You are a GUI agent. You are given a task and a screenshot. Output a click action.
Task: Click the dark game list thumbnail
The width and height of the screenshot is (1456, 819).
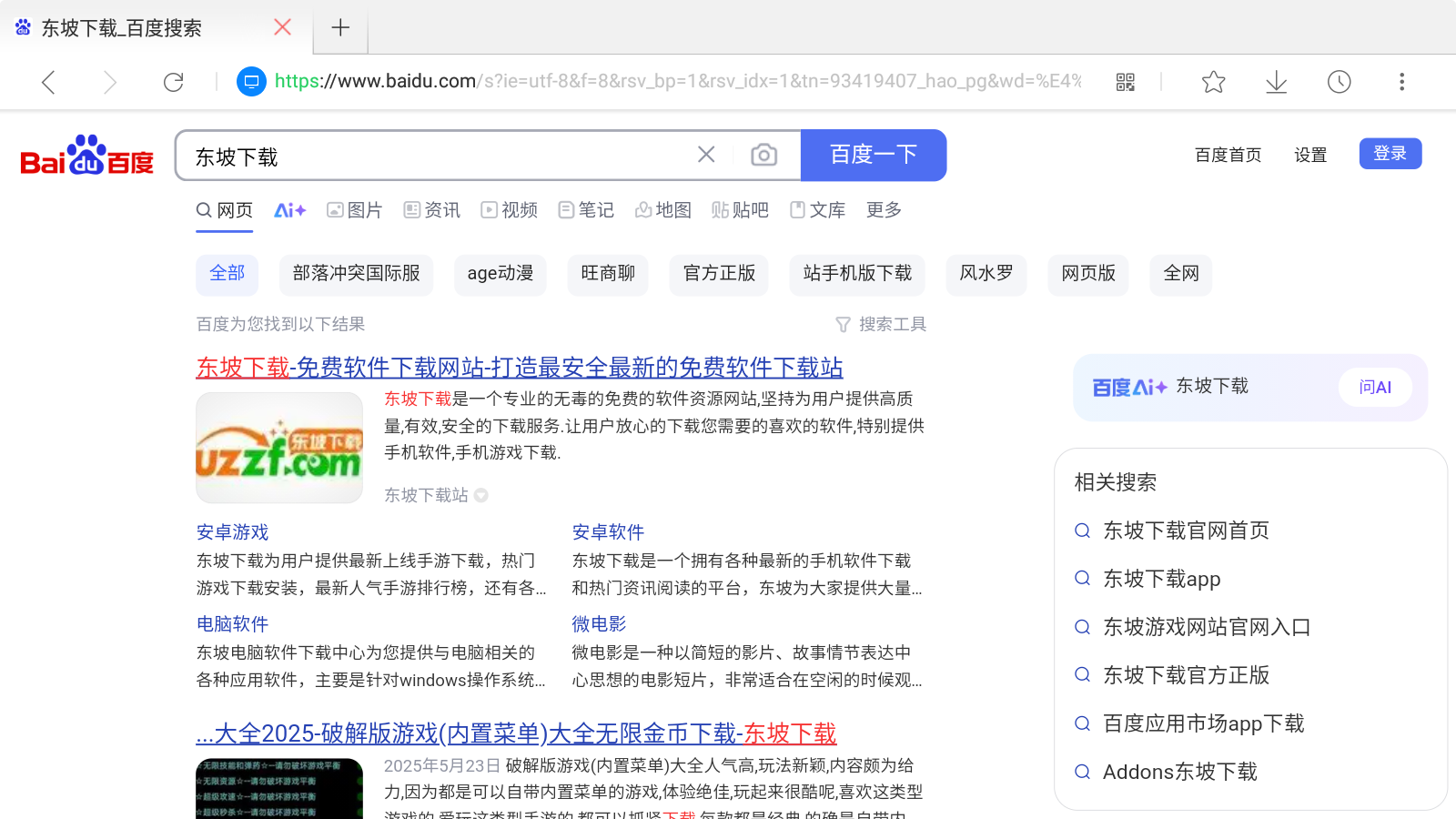pyautogui.click(x=279, y=789)
